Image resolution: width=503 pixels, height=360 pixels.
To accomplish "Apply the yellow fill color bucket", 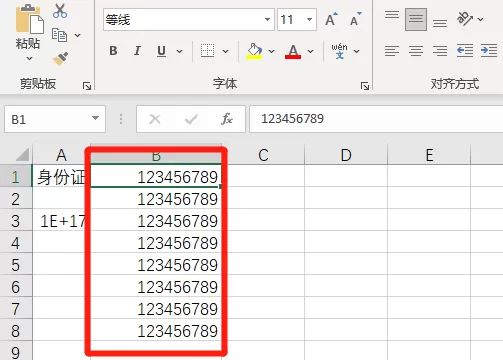I will [x=254, y=51].
